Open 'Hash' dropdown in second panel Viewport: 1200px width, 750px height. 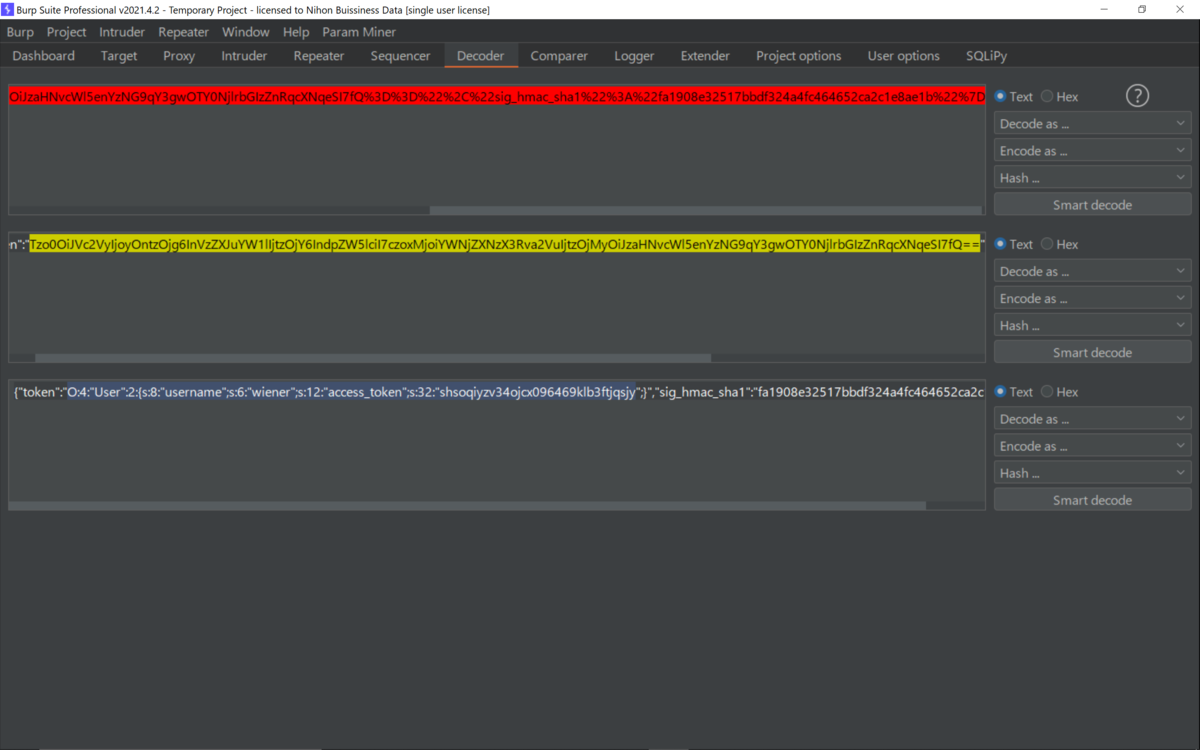click(1092, 325)
